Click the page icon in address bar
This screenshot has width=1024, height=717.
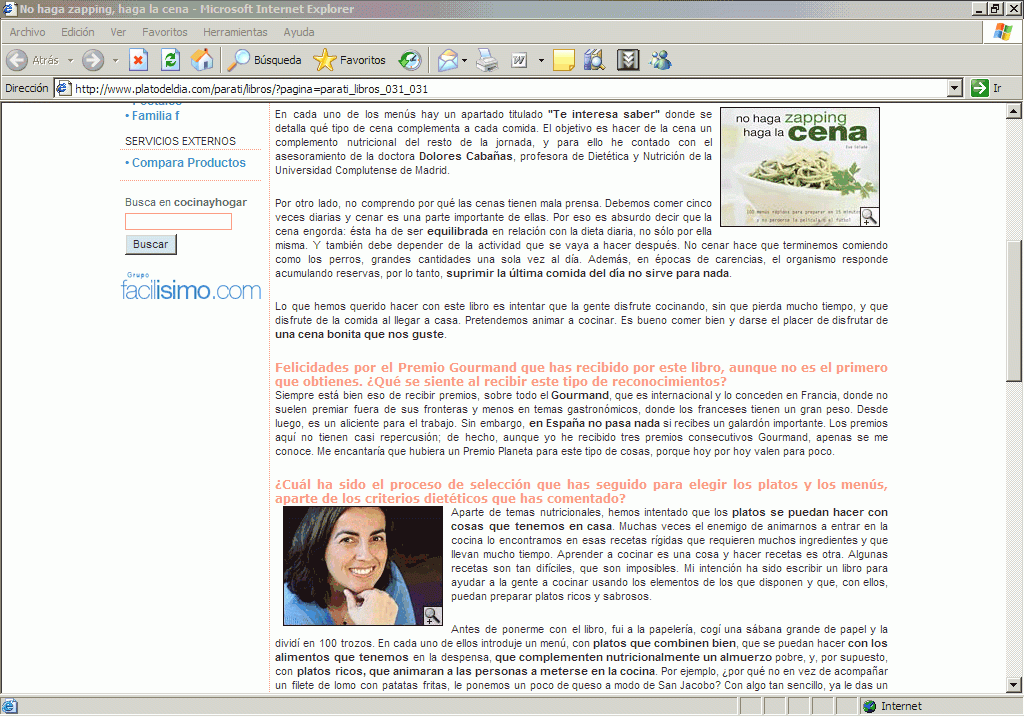pyautogui.click(x=63, y=88)
